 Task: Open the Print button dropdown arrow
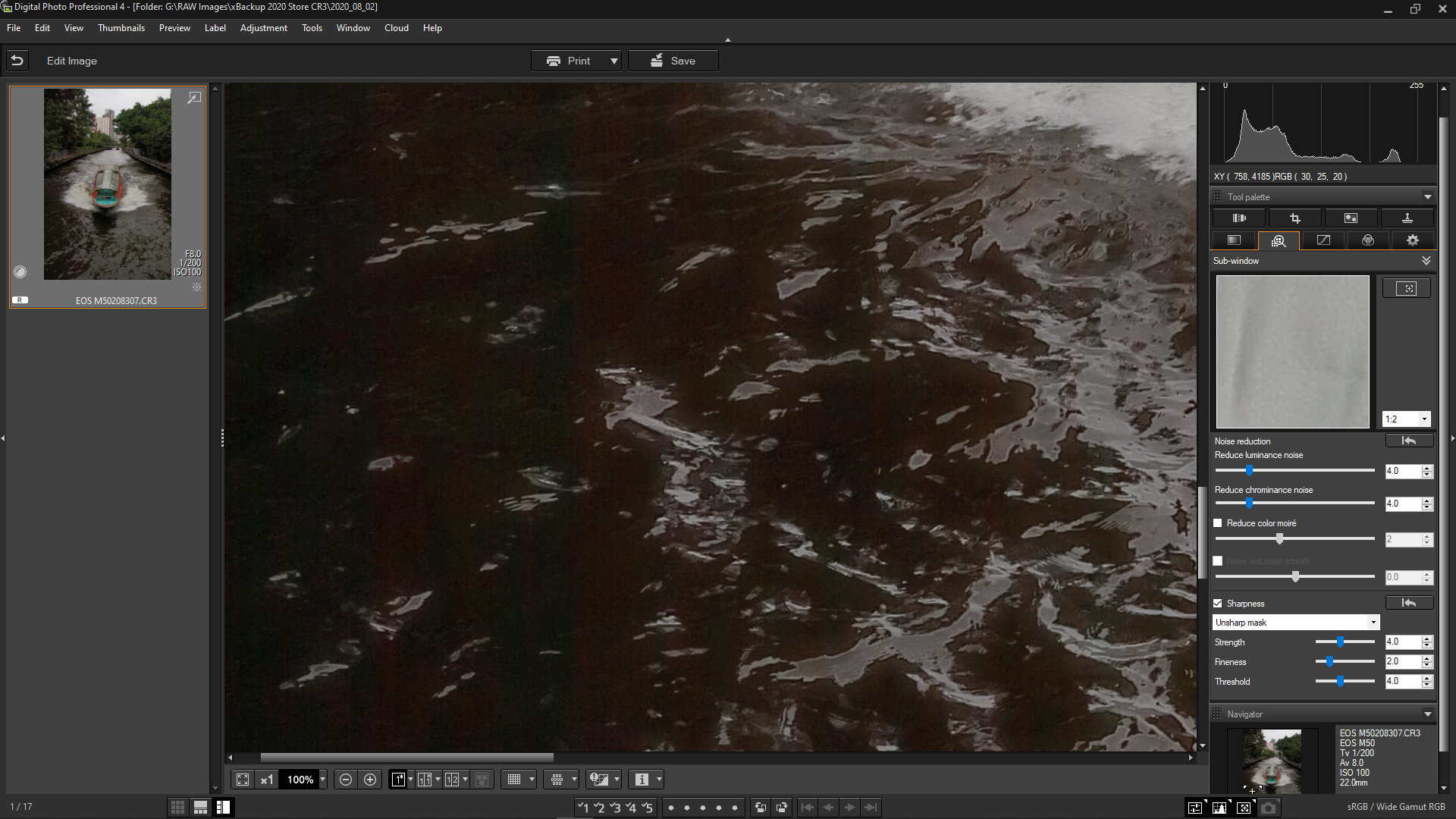tap(614, 61)
